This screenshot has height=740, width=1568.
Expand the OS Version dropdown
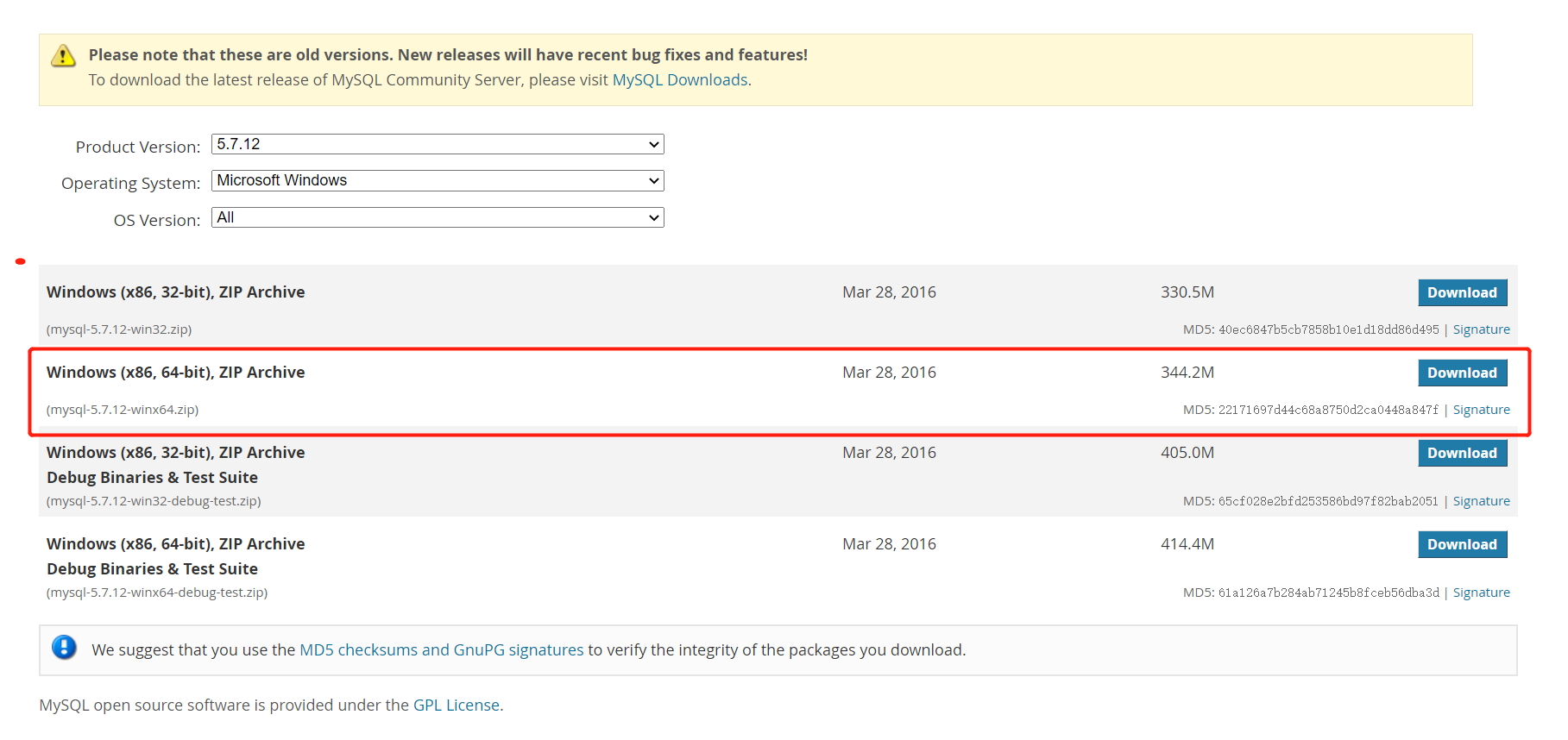[x=438, y=217]
